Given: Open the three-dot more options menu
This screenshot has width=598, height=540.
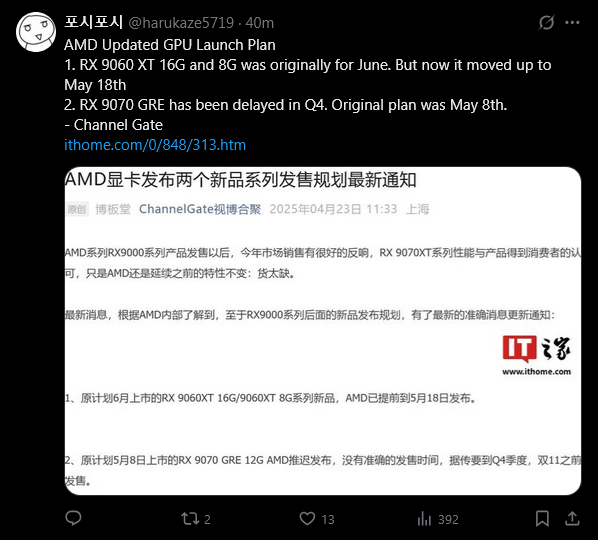Looking at the screenshot, I should 572,22.
